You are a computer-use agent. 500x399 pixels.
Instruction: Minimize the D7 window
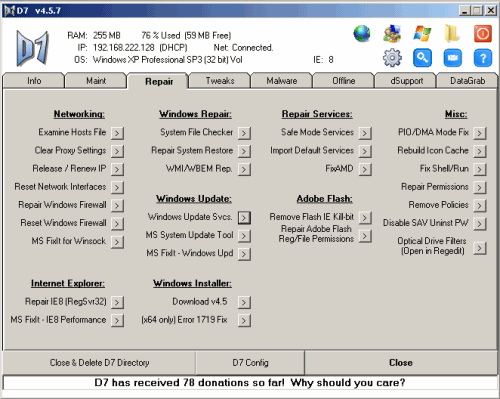click(x=465, y=11)
